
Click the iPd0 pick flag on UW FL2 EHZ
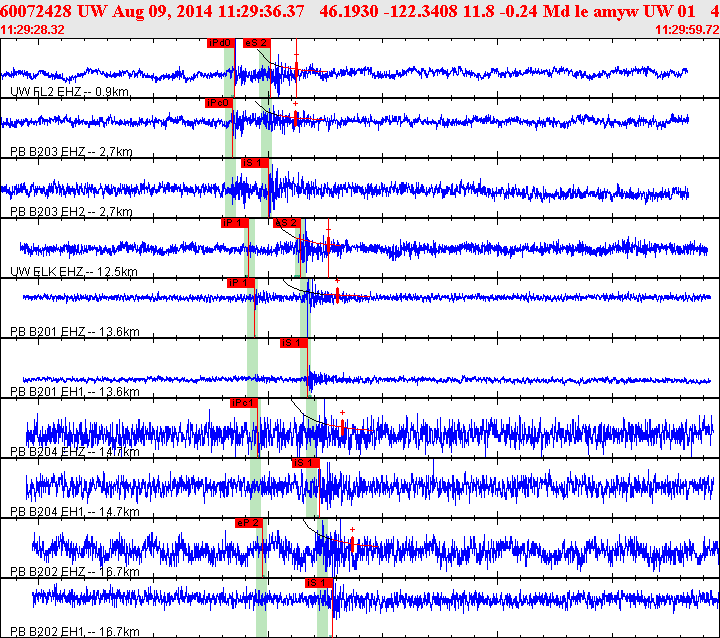(220, 44)
